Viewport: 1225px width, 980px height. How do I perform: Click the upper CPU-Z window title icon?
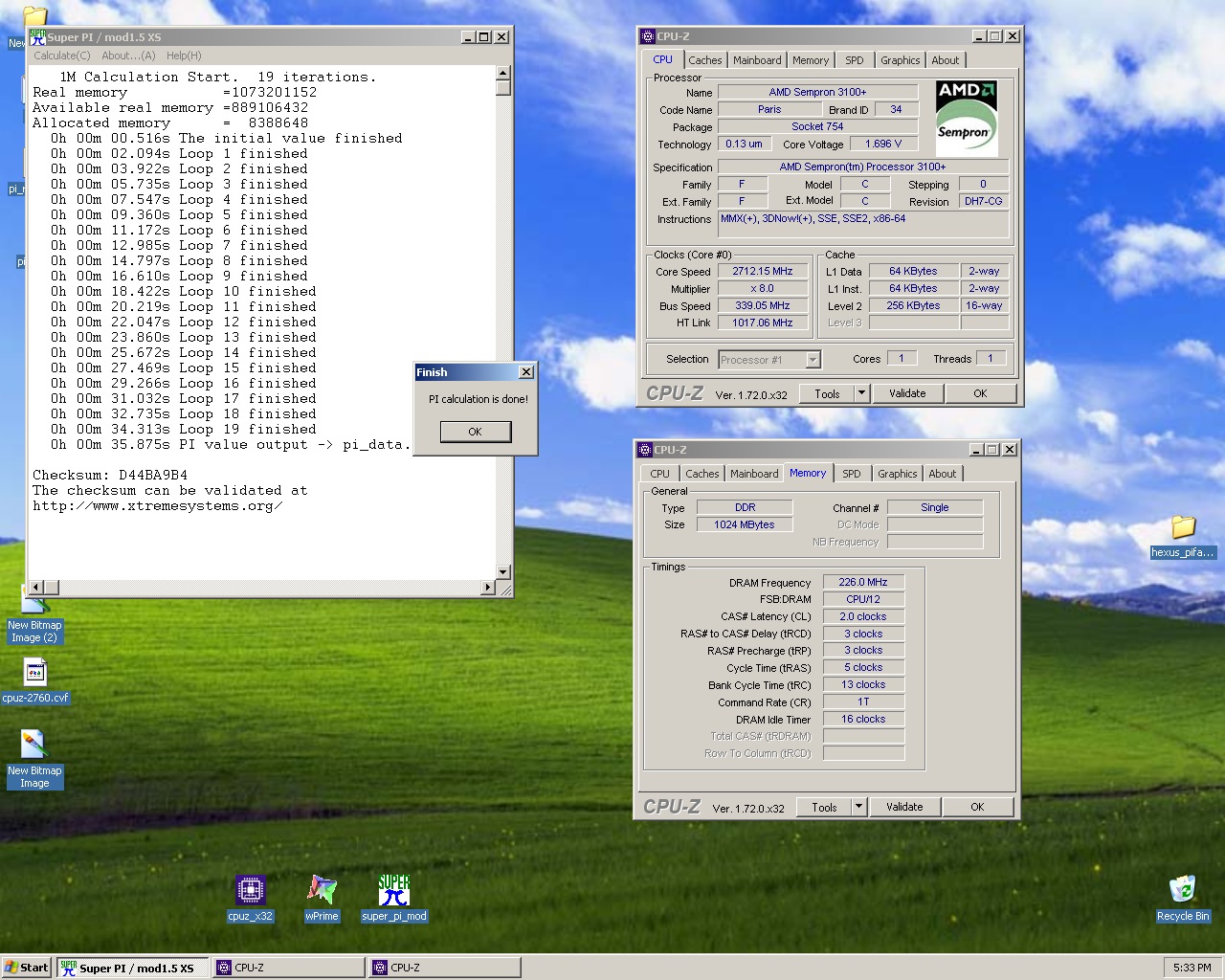point(647,36)
